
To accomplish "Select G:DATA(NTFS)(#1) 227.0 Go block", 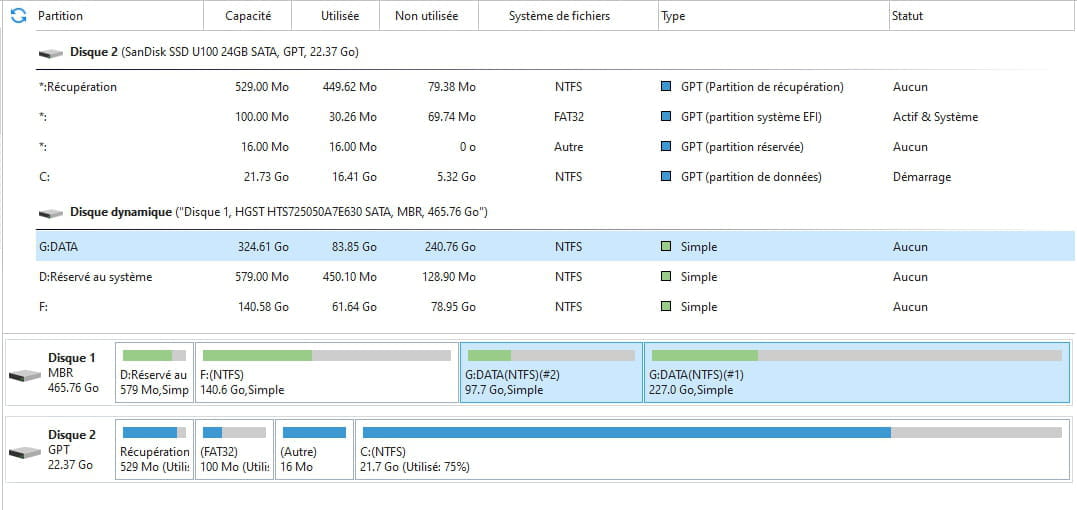I will coord(857,373).
